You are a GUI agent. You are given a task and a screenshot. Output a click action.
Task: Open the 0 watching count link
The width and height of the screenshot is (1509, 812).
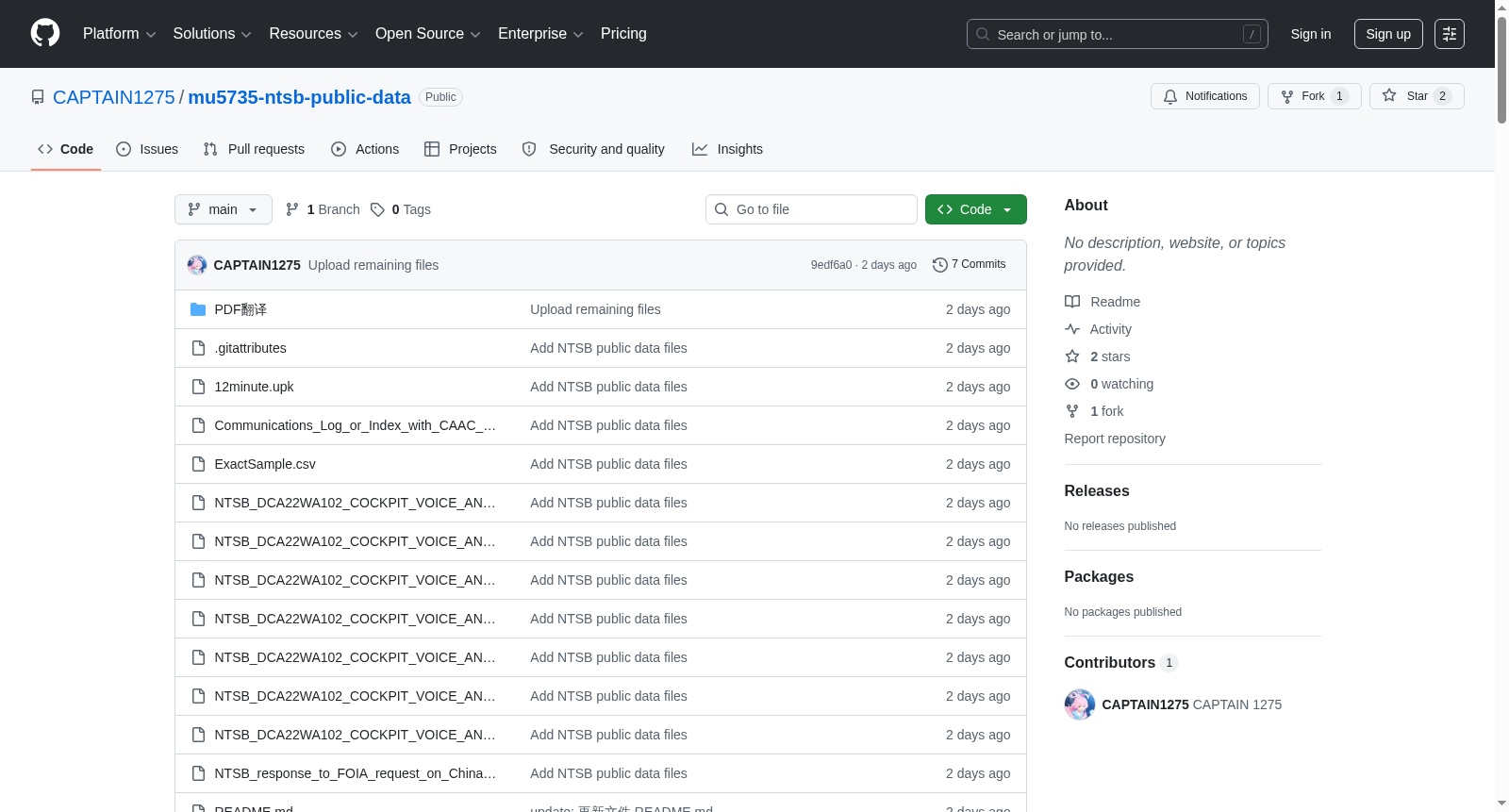pyautogui.click(x=1122, y=384)
